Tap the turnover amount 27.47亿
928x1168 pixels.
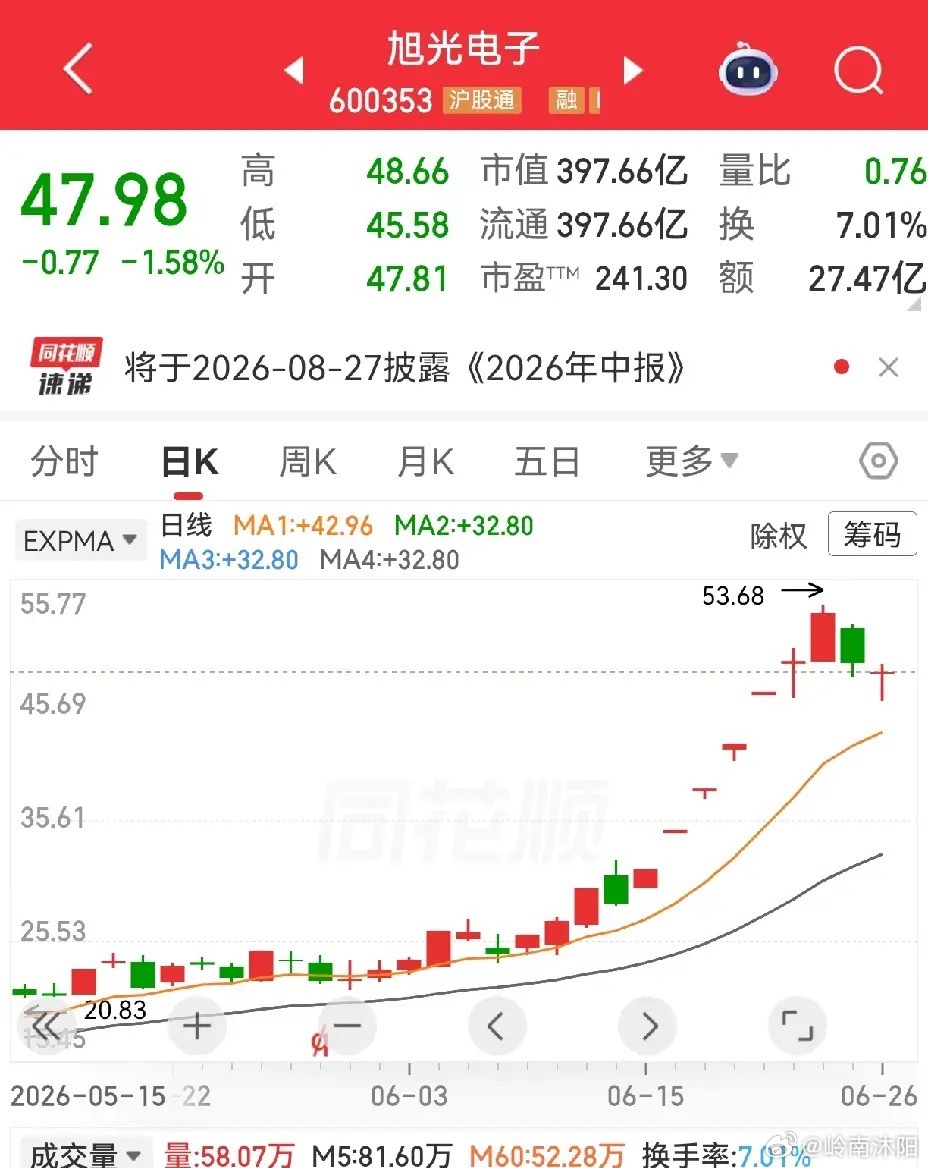pyautogui.click(x=867, y=279)
